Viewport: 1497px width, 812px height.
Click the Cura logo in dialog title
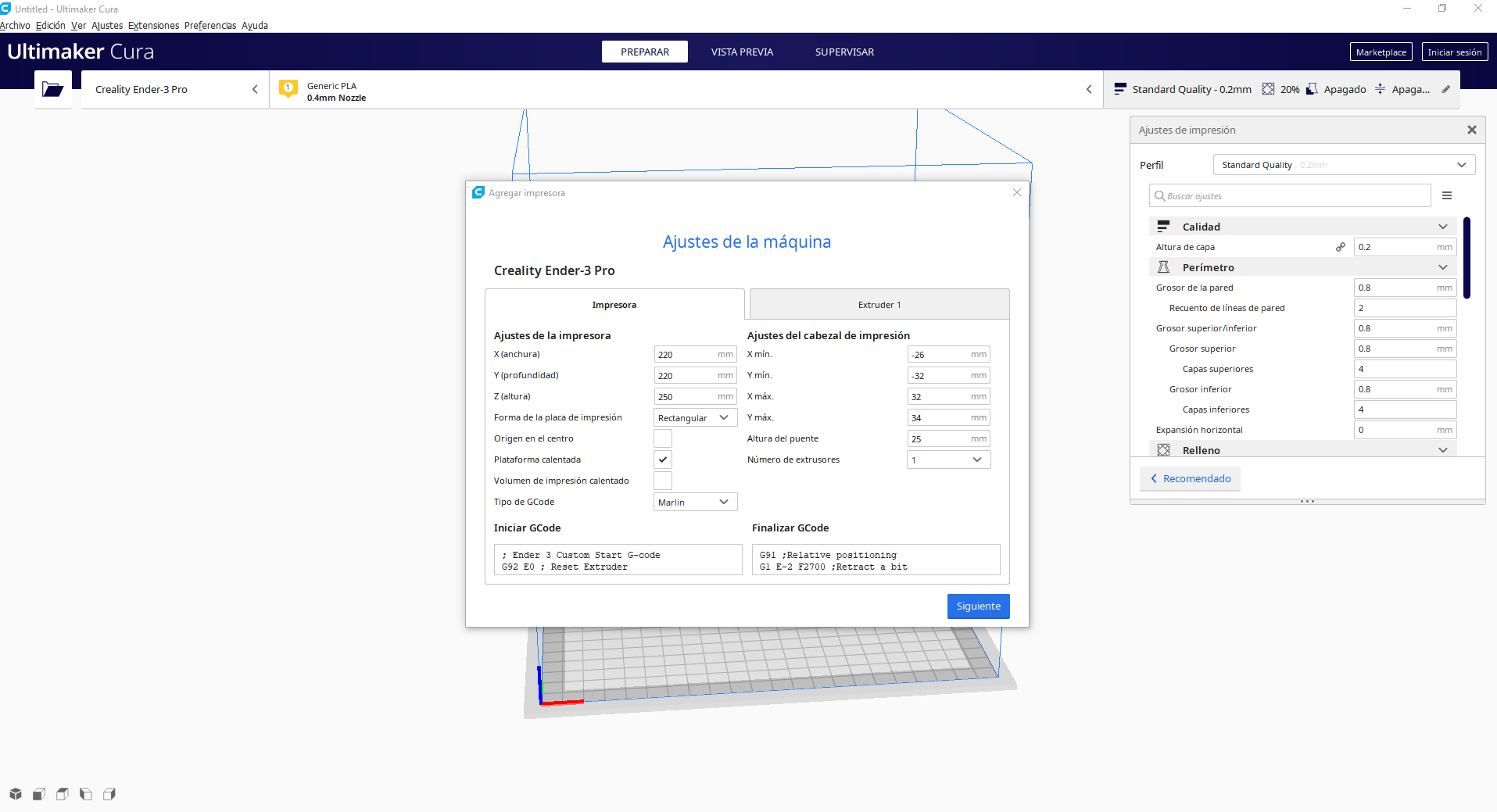(x=478, y=192)
